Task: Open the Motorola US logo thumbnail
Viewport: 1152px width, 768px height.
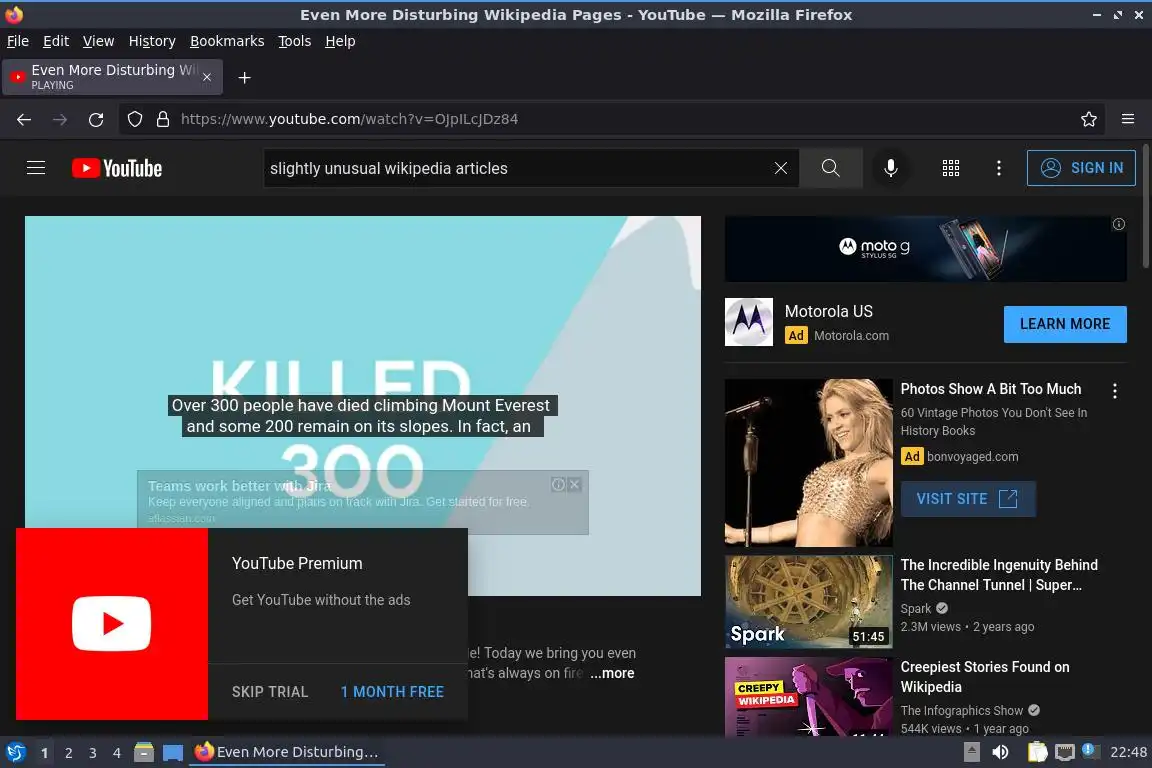Action: click(x=749, y=322)
